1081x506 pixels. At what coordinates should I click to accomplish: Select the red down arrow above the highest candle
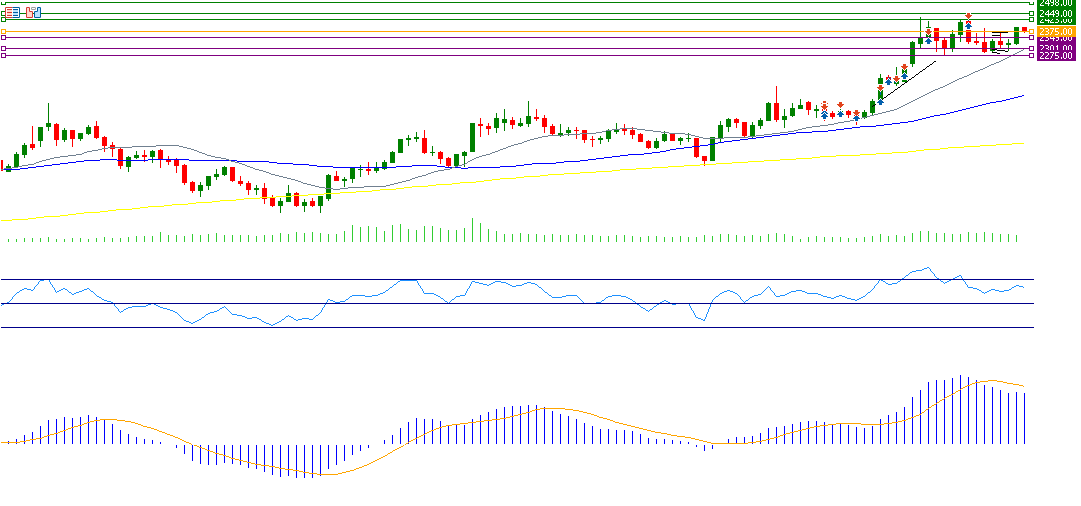(x=969, y=16)
